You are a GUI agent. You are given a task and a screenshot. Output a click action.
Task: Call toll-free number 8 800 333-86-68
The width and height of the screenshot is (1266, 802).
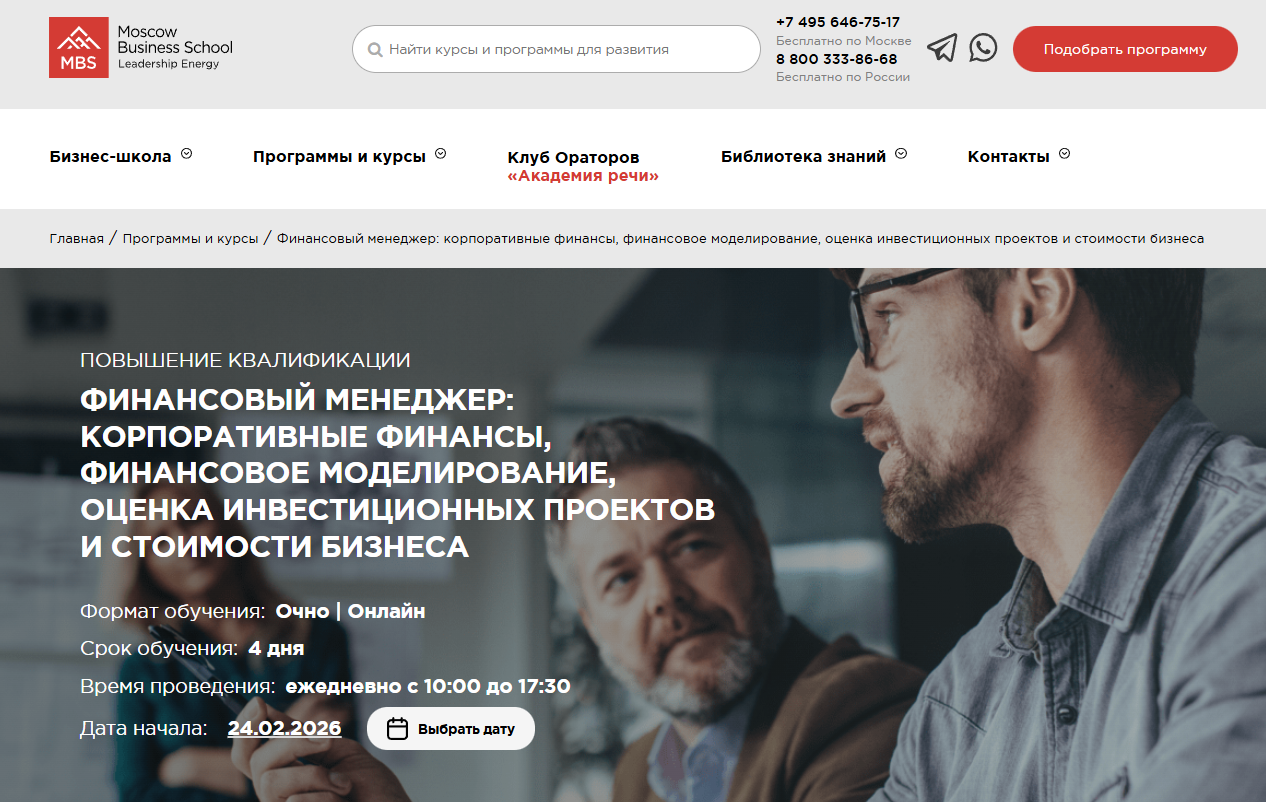(837, 59)
